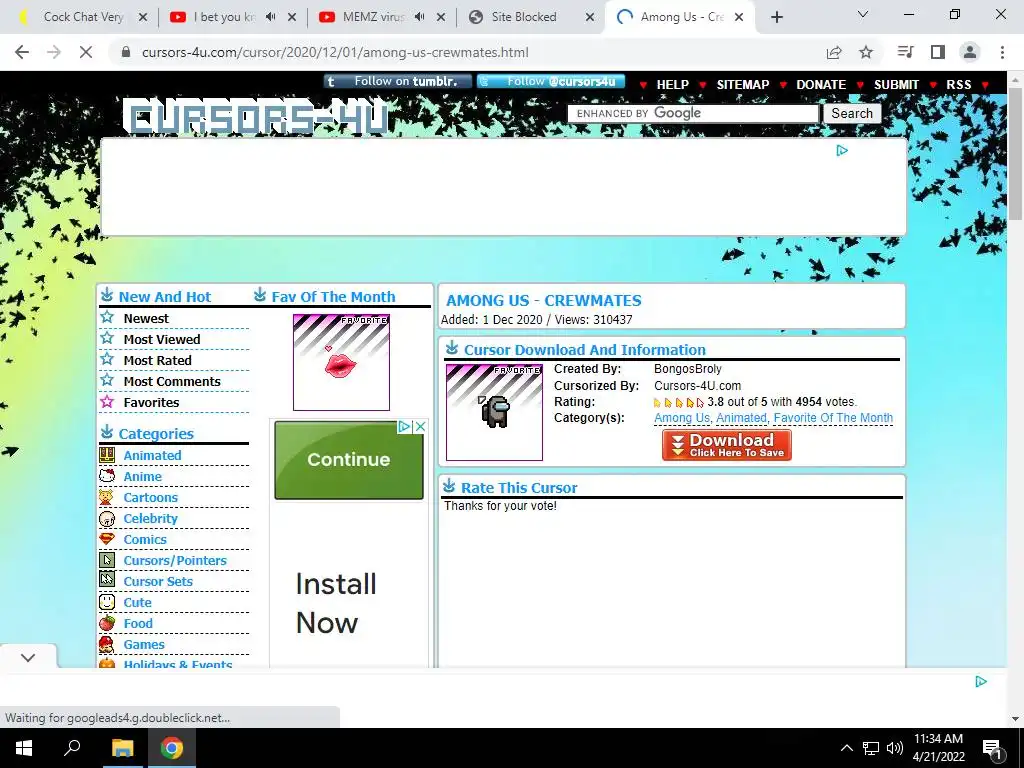
Task: Click the AdChoices icon in the top banner
Action: [842, 151]
